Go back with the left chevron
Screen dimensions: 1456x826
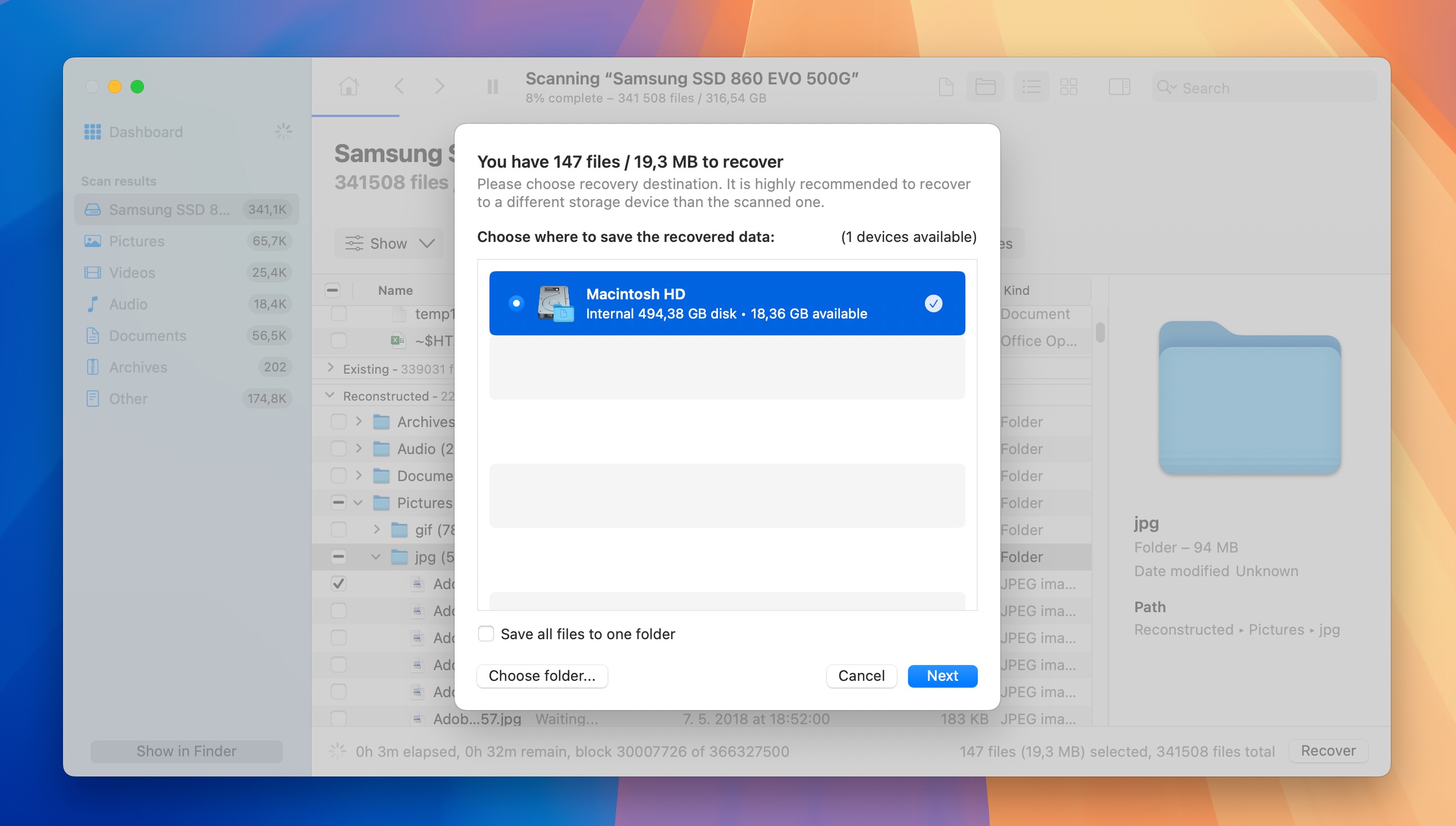tap(399, 87)
